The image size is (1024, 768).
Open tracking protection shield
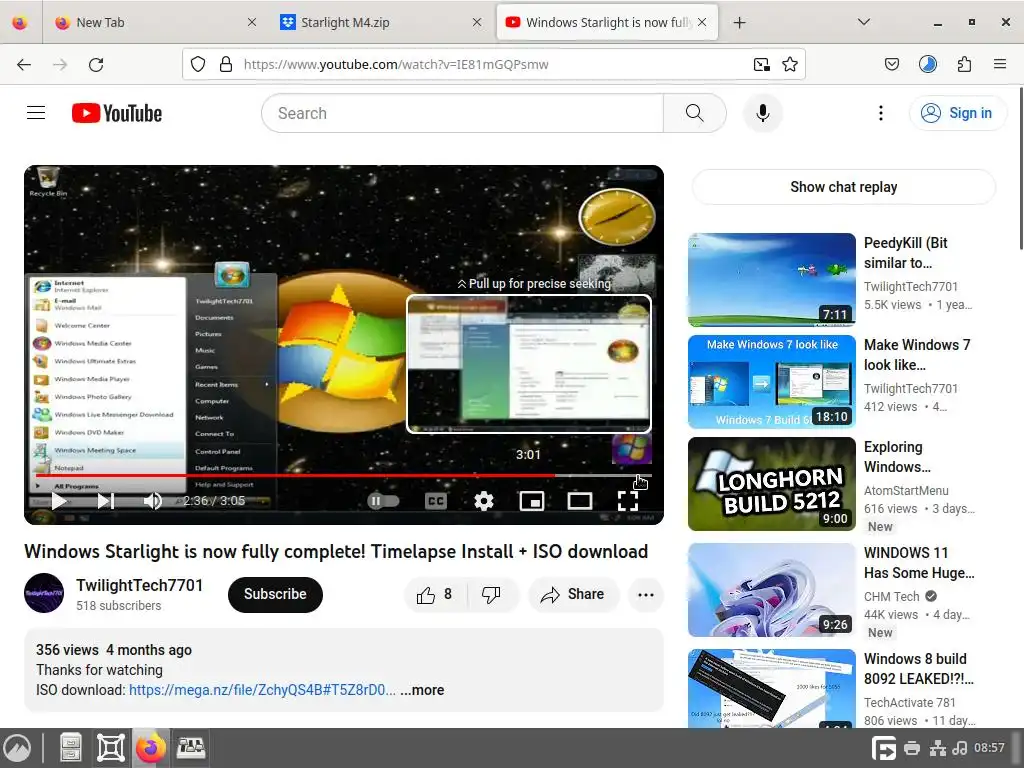pyautogui.click(x=198, y=64)
